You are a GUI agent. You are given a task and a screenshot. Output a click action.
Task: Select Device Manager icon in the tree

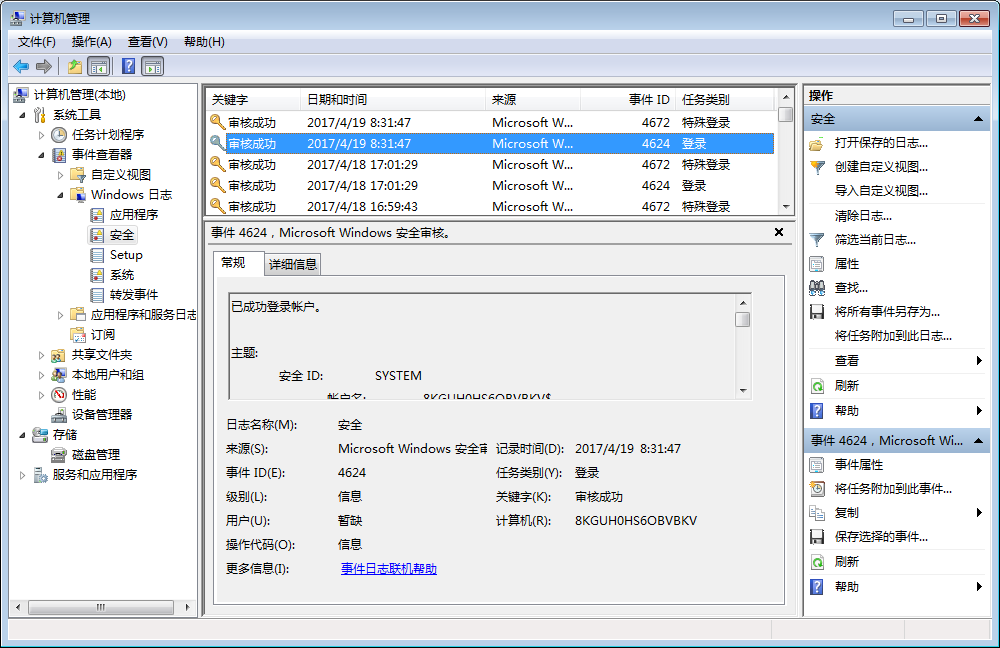[59, 415]
